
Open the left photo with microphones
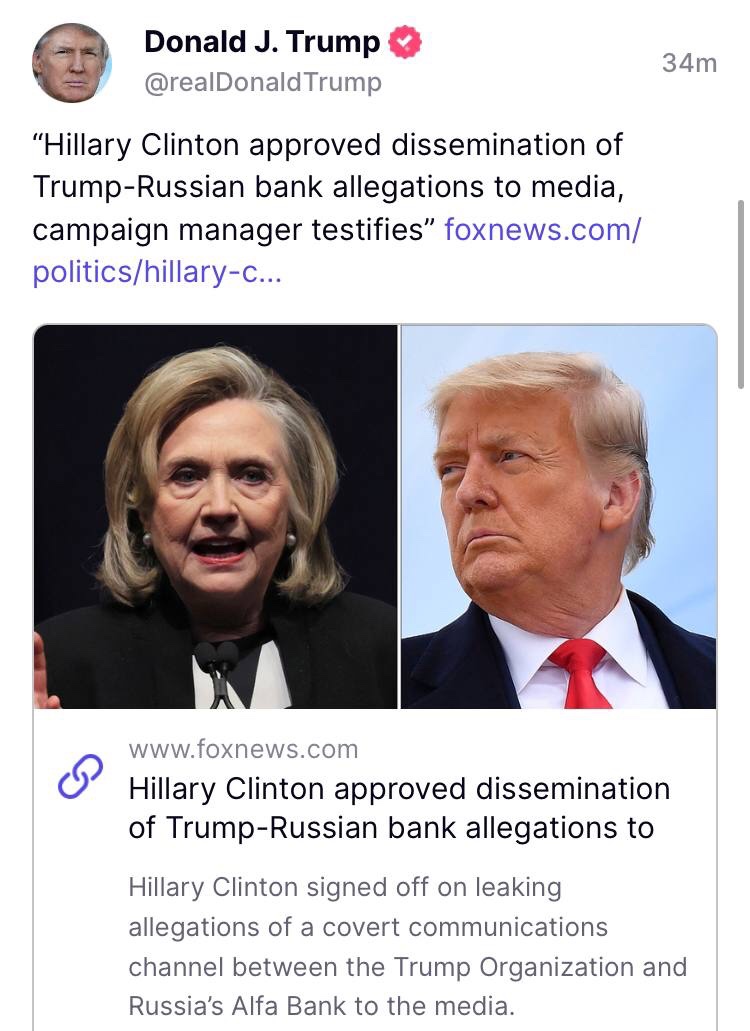pyautogui.click(x=216, y=517)
